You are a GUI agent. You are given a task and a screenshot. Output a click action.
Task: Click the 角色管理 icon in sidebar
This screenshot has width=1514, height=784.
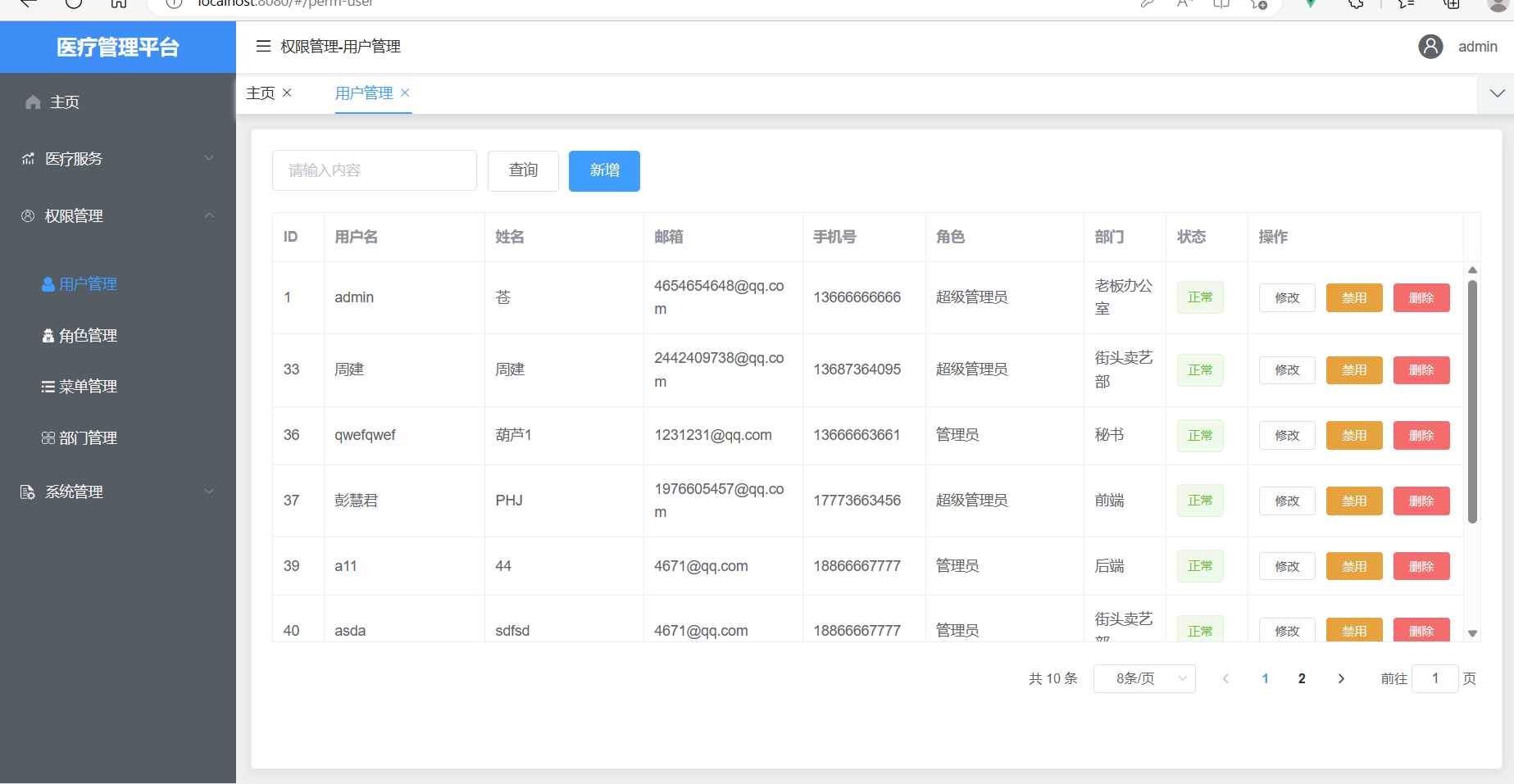point(48,336)
